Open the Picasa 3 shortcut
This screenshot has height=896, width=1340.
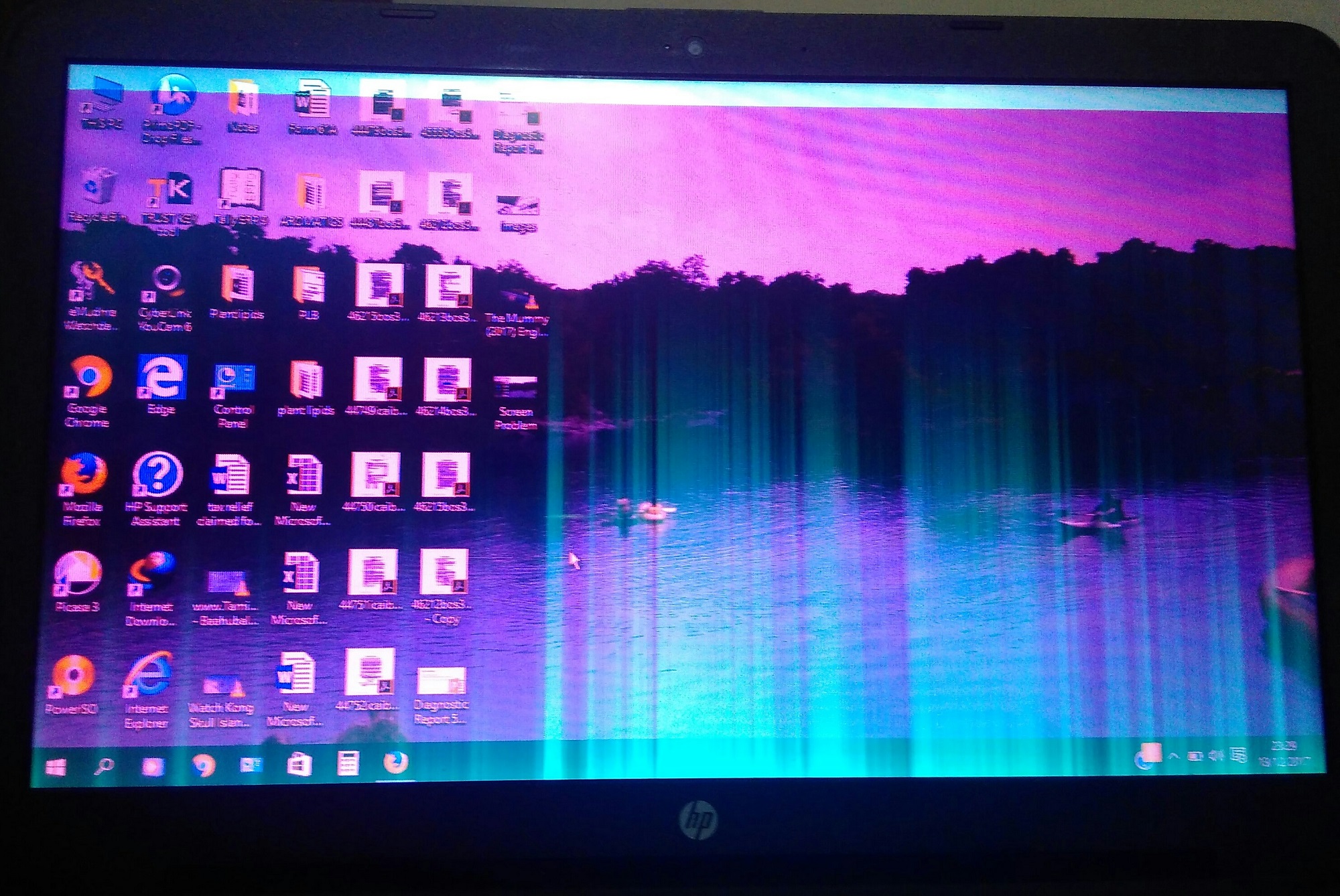[78, 575]
